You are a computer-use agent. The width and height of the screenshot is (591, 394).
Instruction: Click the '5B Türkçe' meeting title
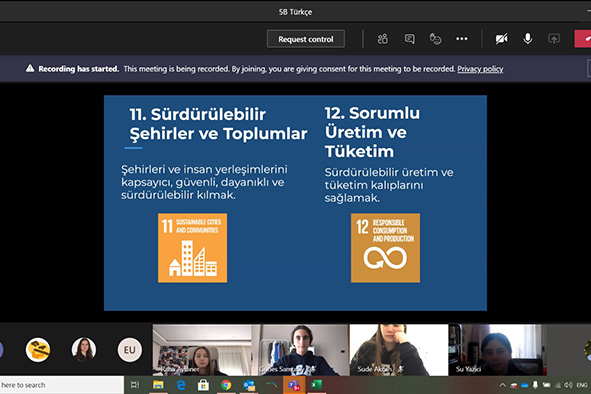click(x=296, y=12)
